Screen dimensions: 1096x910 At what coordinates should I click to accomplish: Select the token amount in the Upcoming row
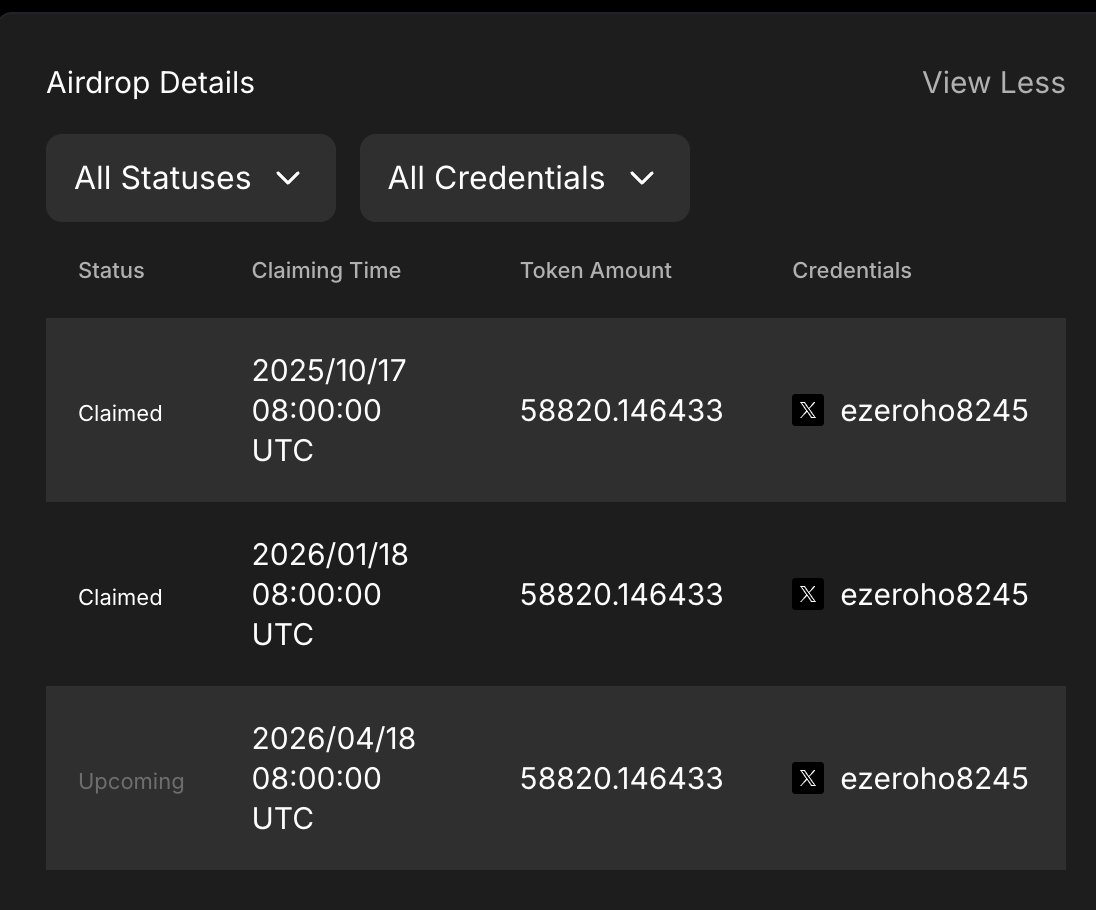(x=621, y=778)
